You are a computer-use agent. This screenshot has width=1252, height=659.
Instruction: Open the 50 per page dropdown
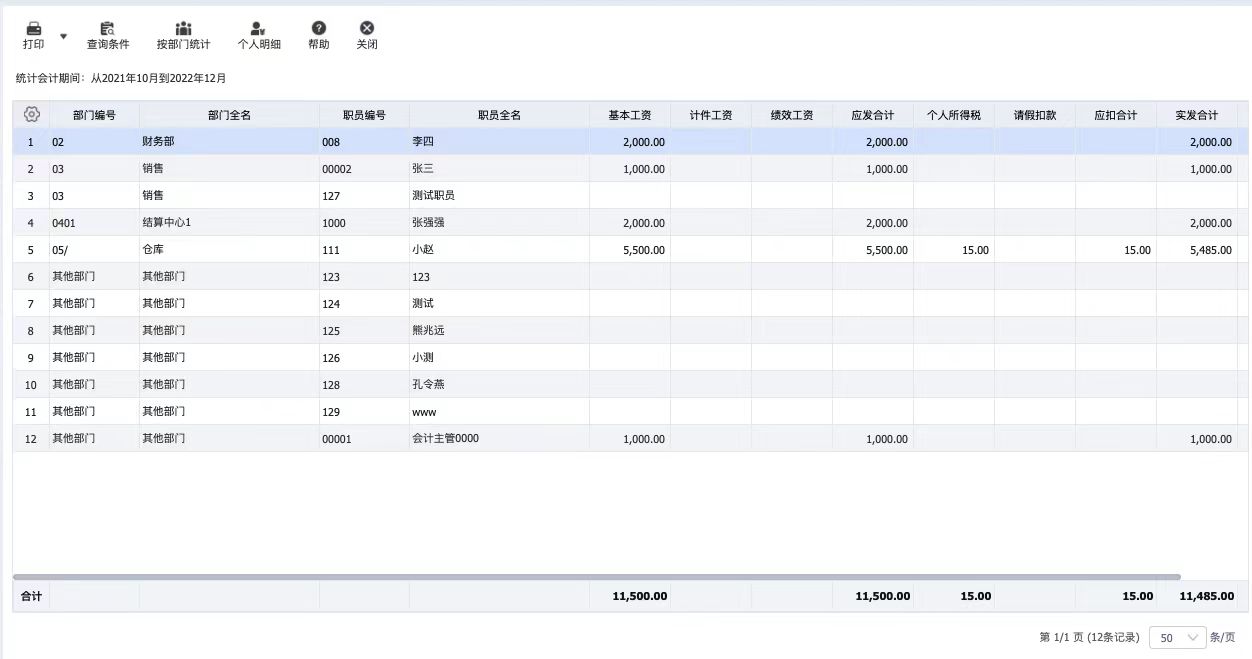point(1179,637)
